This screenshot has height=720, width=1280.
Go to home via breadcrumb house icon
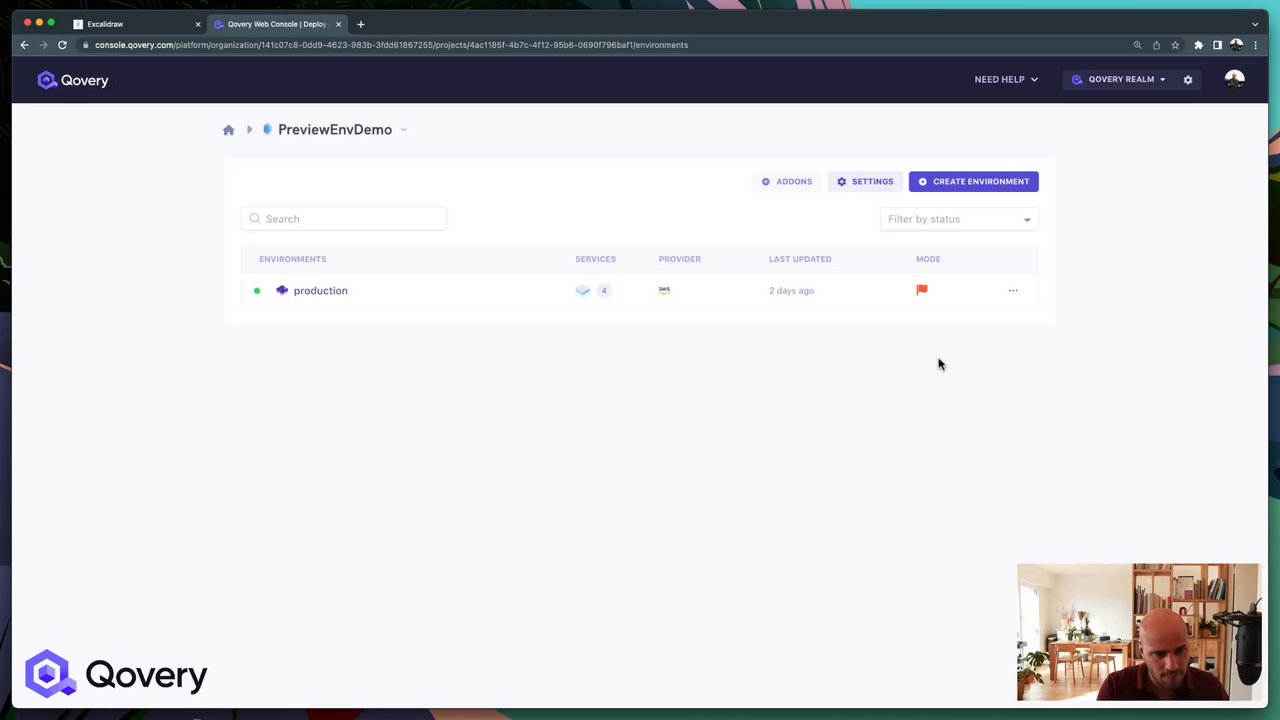tap(228, 130)
